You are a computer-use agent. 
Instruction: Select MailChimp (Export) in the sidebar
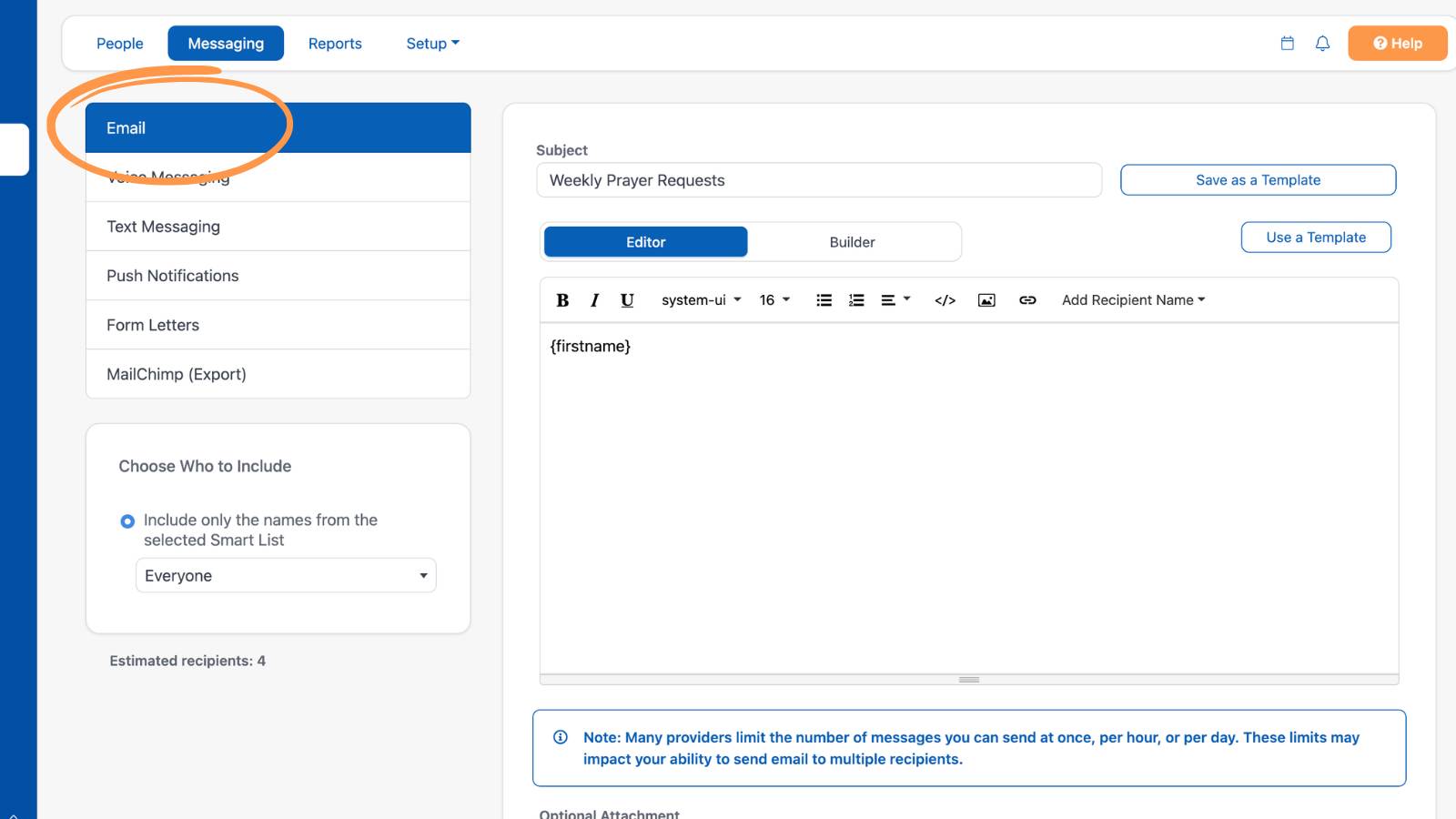278,374
